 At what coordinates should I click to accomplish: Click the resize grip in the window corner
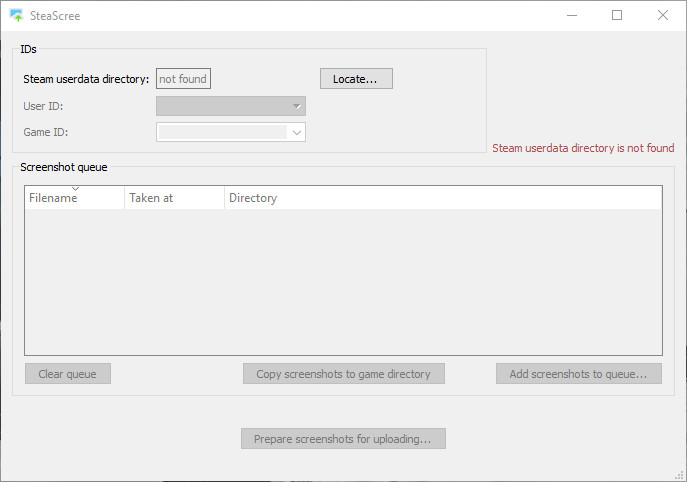pyautogui.click(x=680, y=475)
